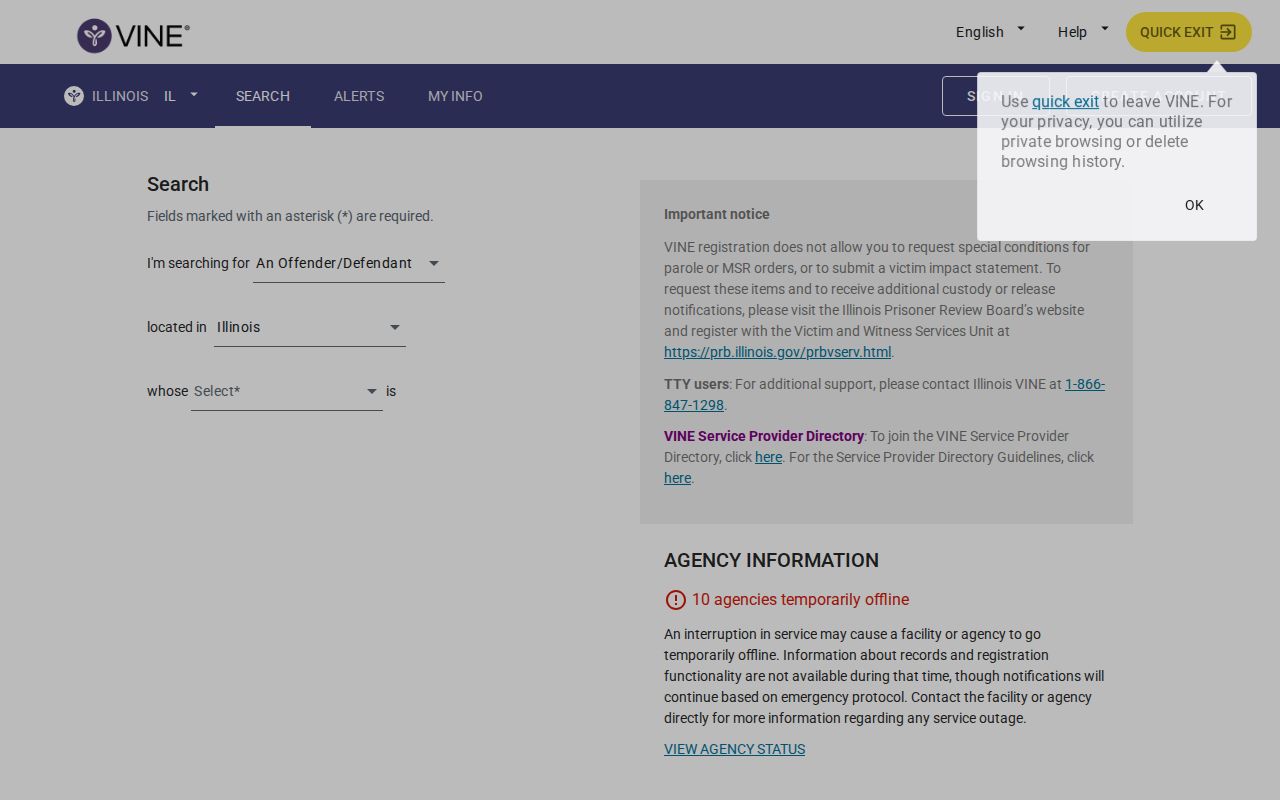This screenshot has height=800, width=1280.
Task: Click the 'Important notice' heading
Action: tap(717, 214)
